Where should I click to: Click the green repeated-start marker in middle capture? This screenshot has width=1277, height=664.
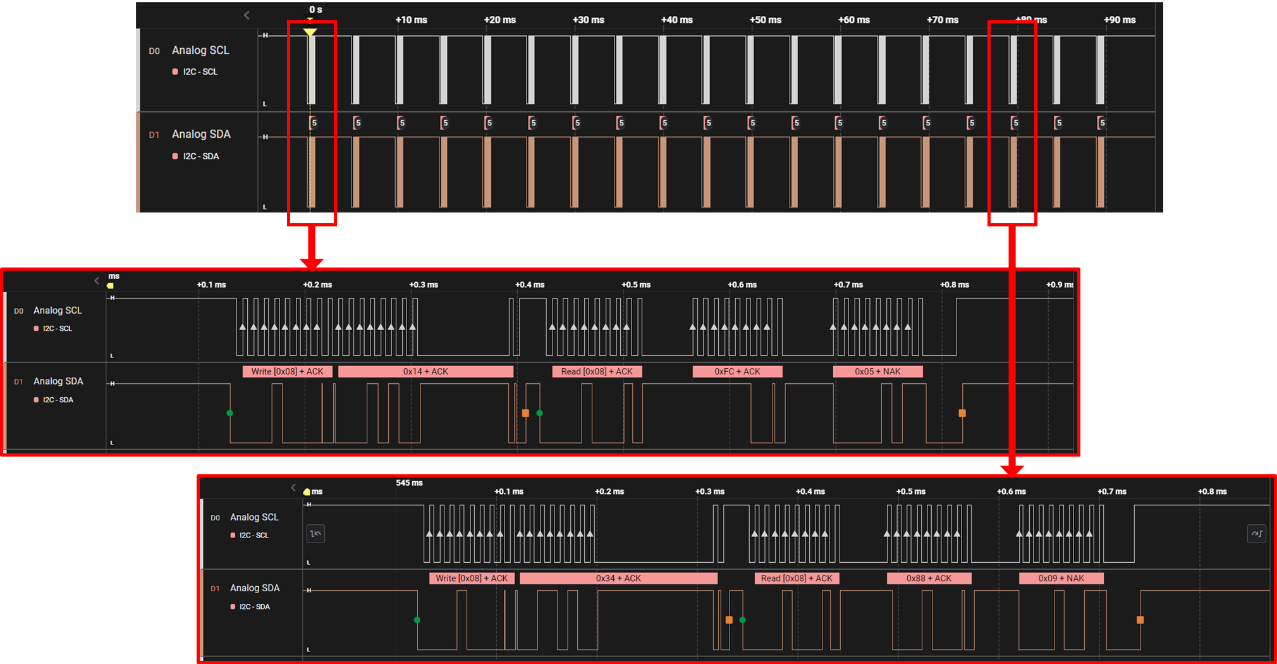[540, 412]
